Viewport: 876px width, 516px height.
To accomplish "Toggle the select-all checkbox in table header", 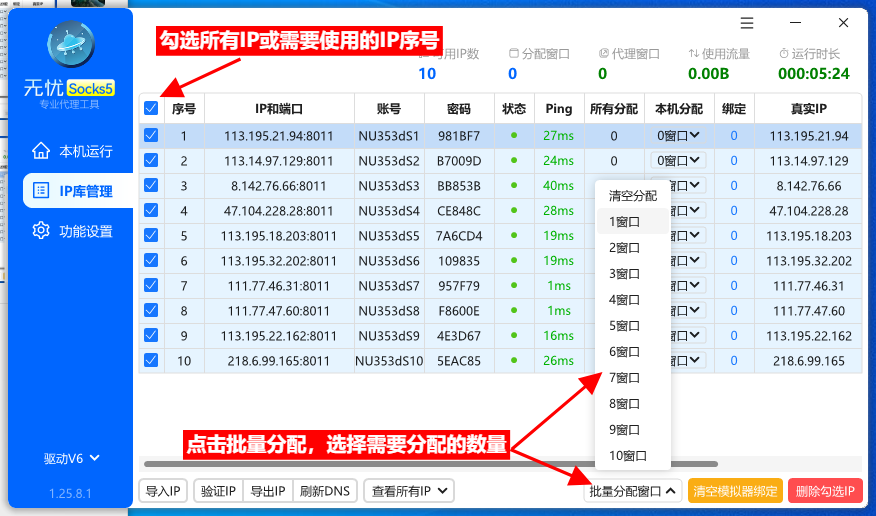I will [151, 108].
